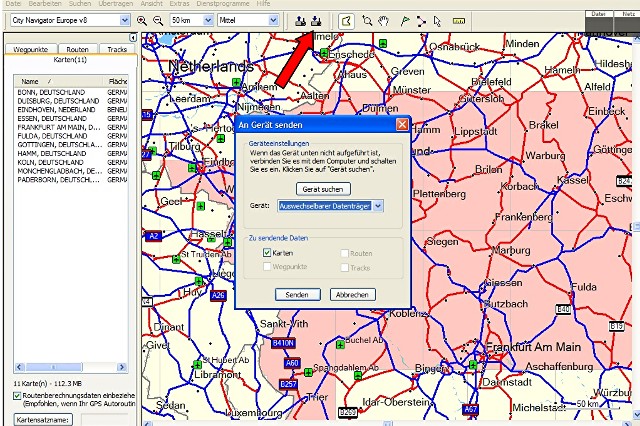Image resolution: width=640 pixels, height=426 pixels.
Task: Close the An Gerät senden dialog
Action: click(x=402, y=124)
